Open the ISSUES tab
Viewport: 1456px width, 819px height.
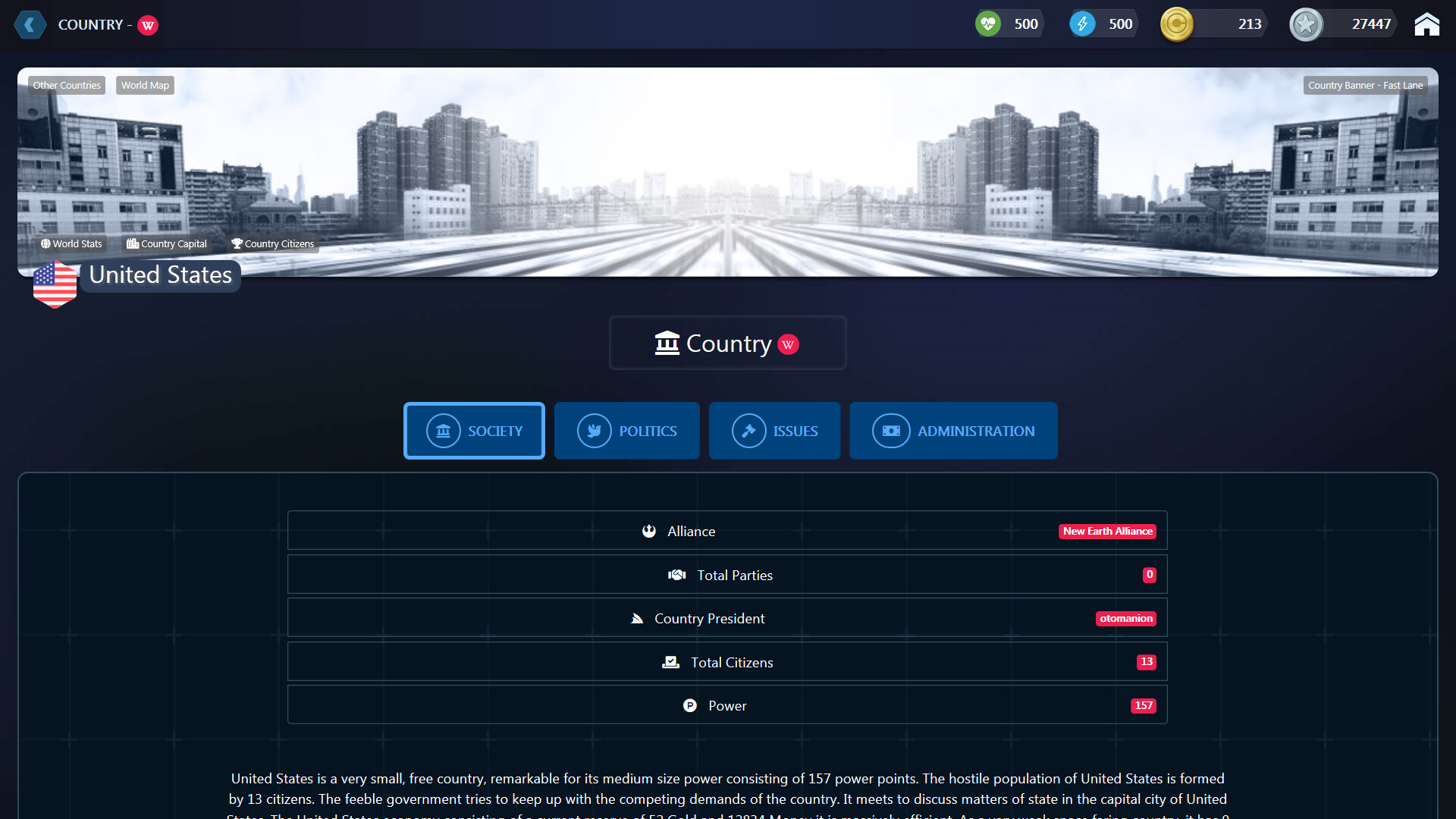(x=774, y=431)
